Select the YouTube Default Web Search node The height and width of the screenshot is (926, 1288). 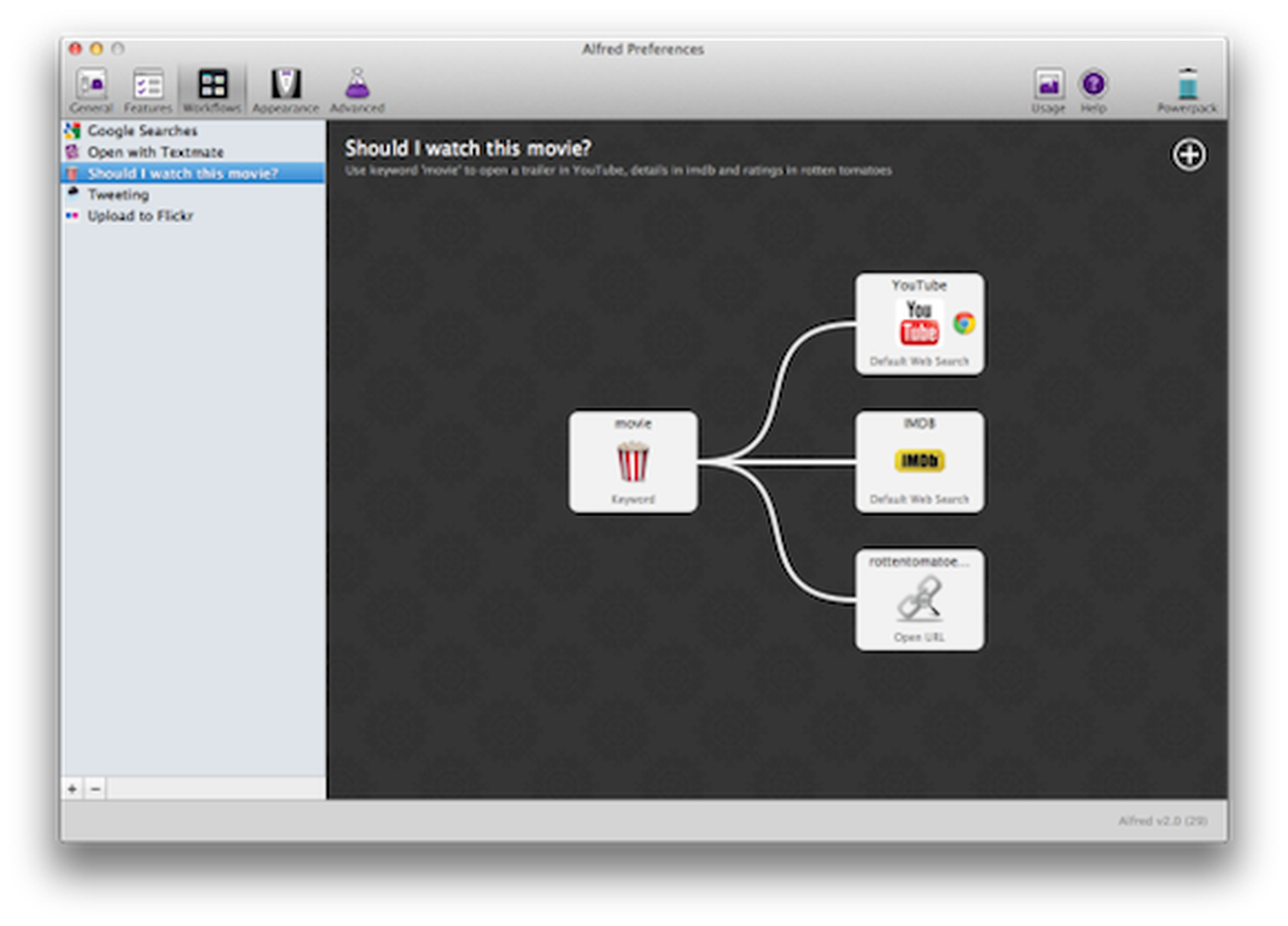tap(919, 322)
